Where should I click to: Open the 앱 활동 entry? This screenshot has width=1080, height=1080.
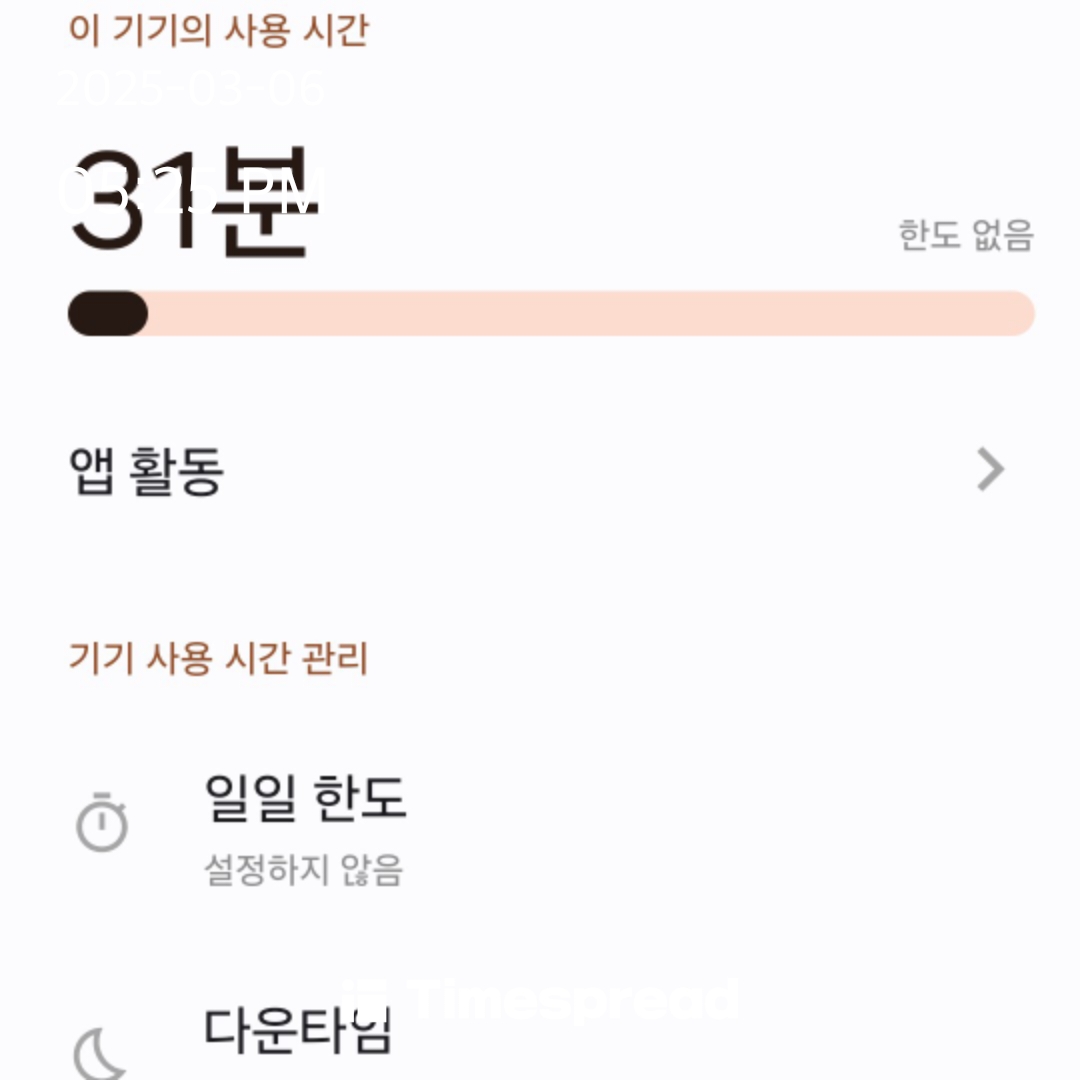click(x=146, y=470)
